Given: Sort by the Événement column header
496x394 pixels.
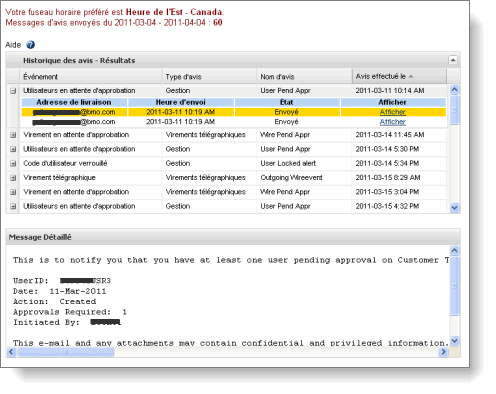Looking at the screenshot, I should click(91, 77).
